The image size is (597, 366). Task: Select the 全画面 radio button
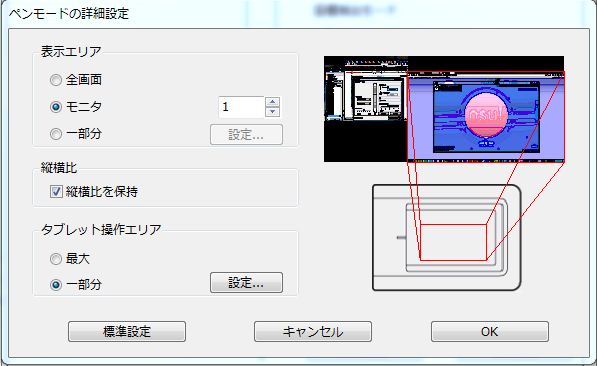coord(56,80)
